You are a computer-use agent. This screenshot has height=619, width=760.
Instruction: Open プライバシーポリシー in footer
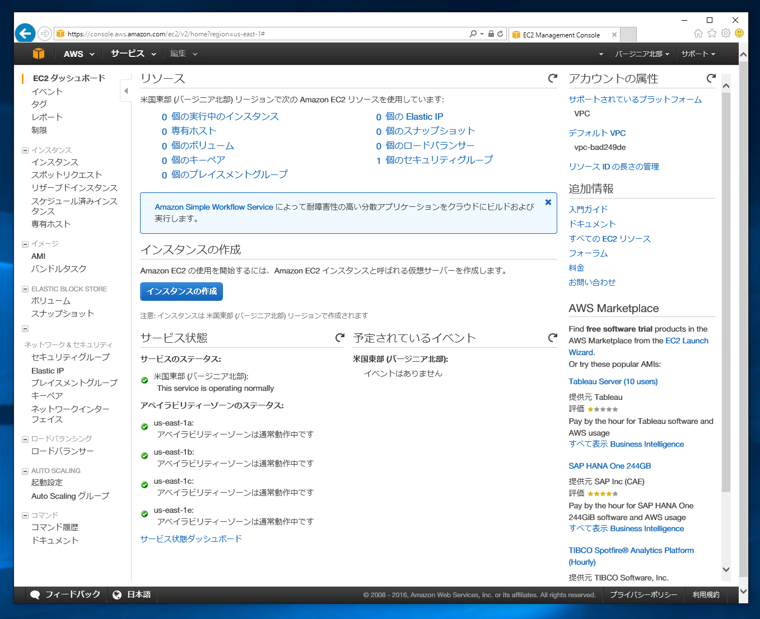[x=643, y=595]
